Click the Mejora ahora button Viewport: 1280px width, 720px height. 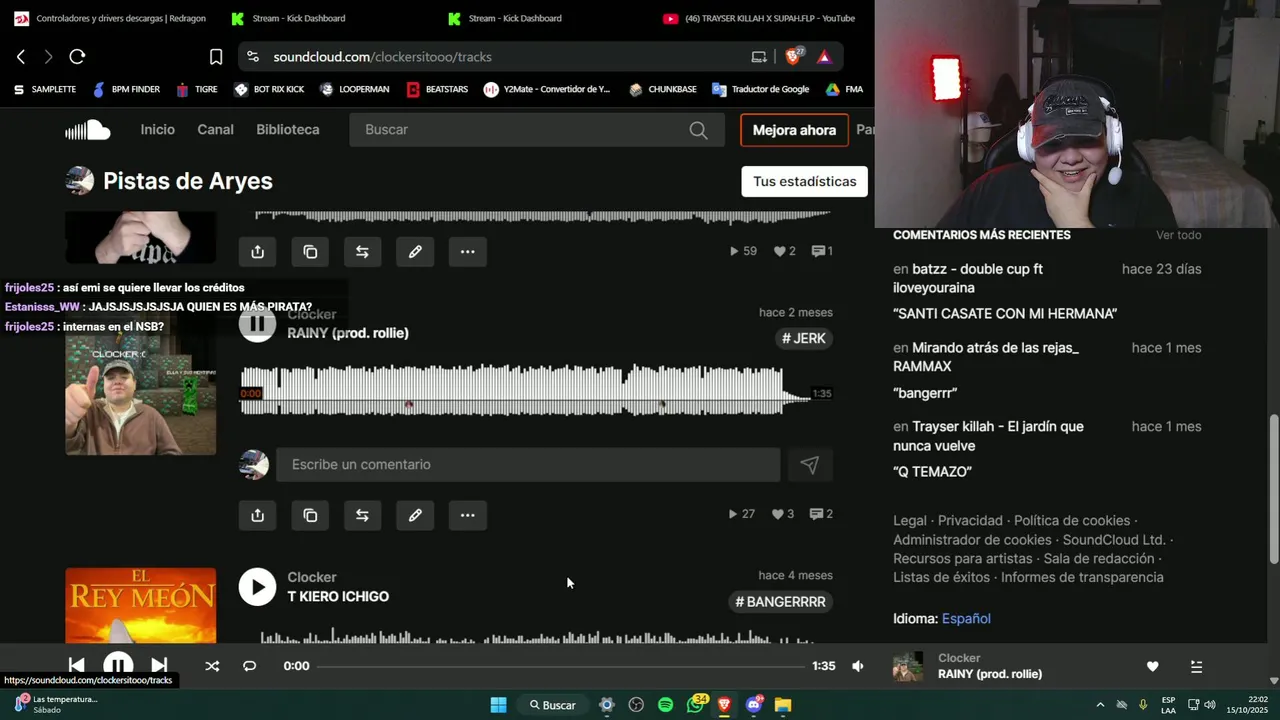click(794, 130)
